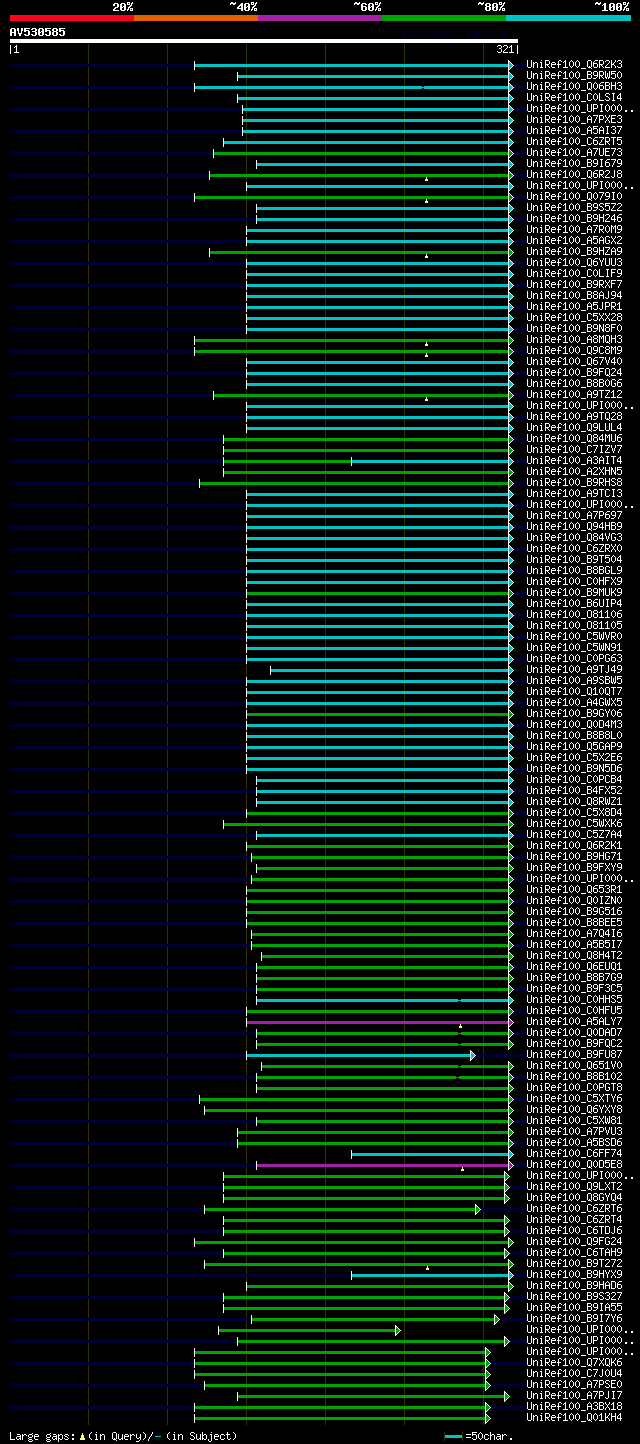640x1444 pixels.
Task: Select the UniRef100_A5ALY7 label
Action: [x=574, y=1022]
